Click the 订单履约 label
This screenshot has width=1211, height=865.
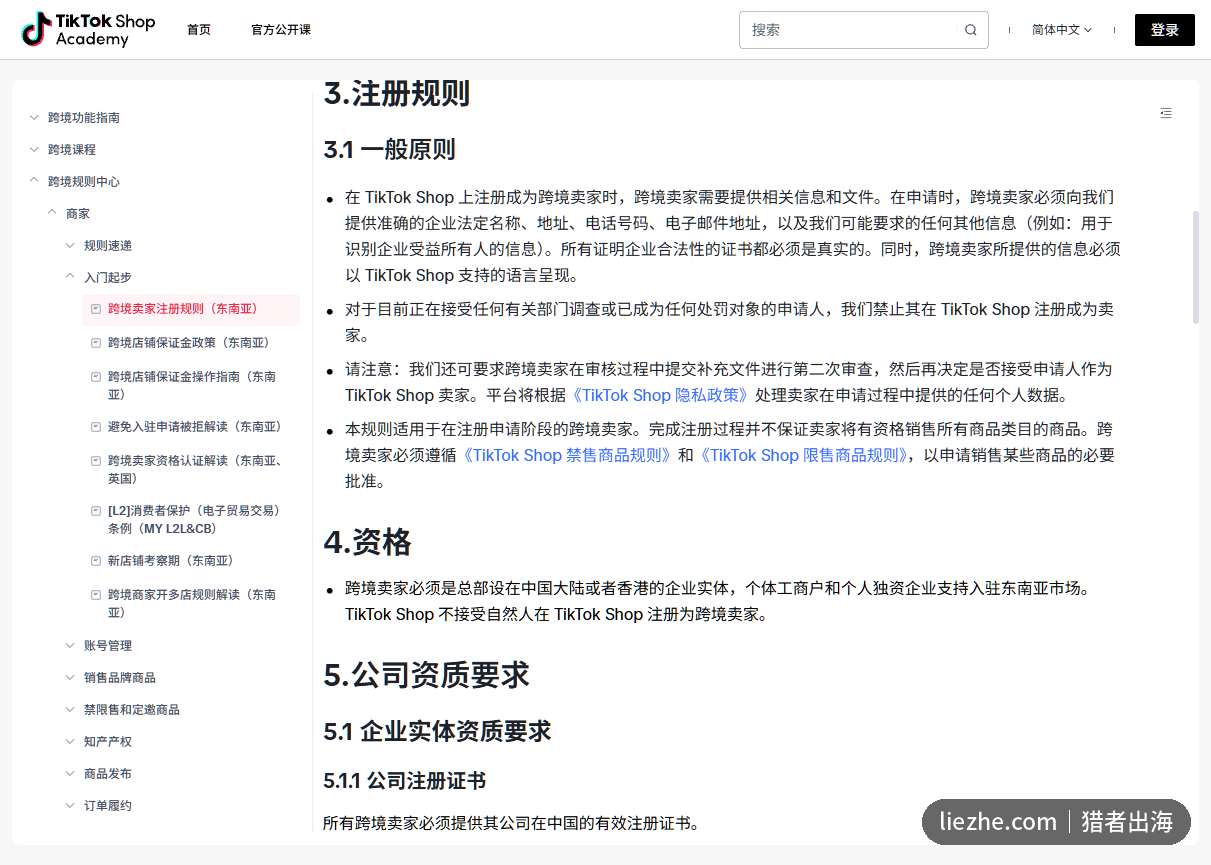pyautogui.click(x=108, y=806)
